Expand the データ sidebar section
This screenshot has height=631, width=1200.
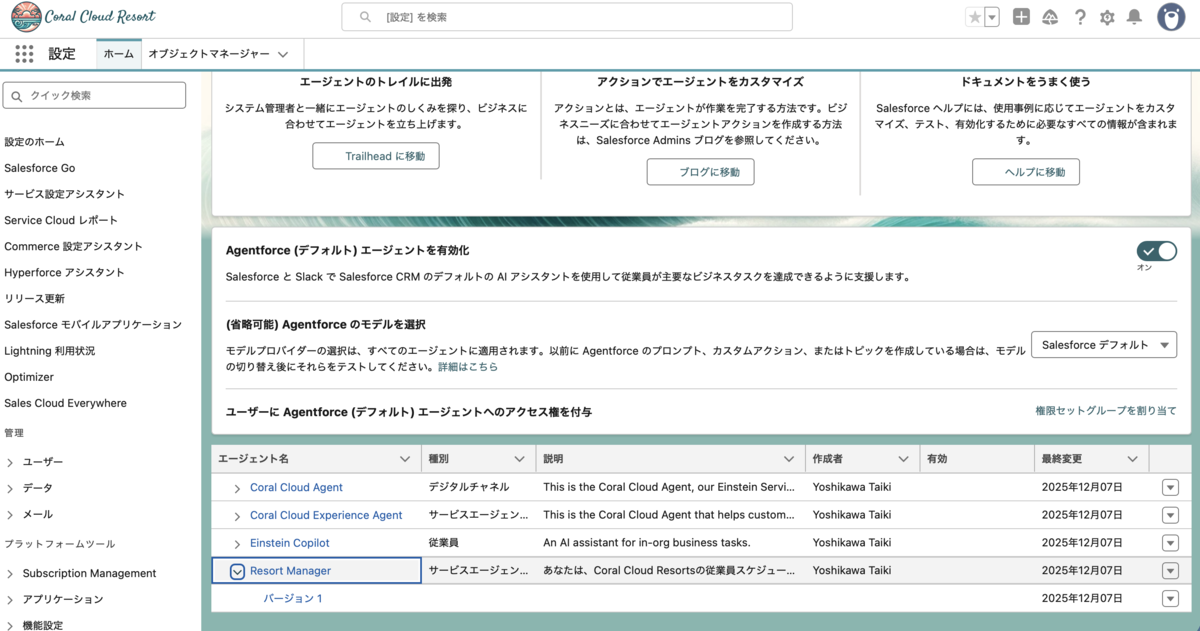tap(10, 488)
